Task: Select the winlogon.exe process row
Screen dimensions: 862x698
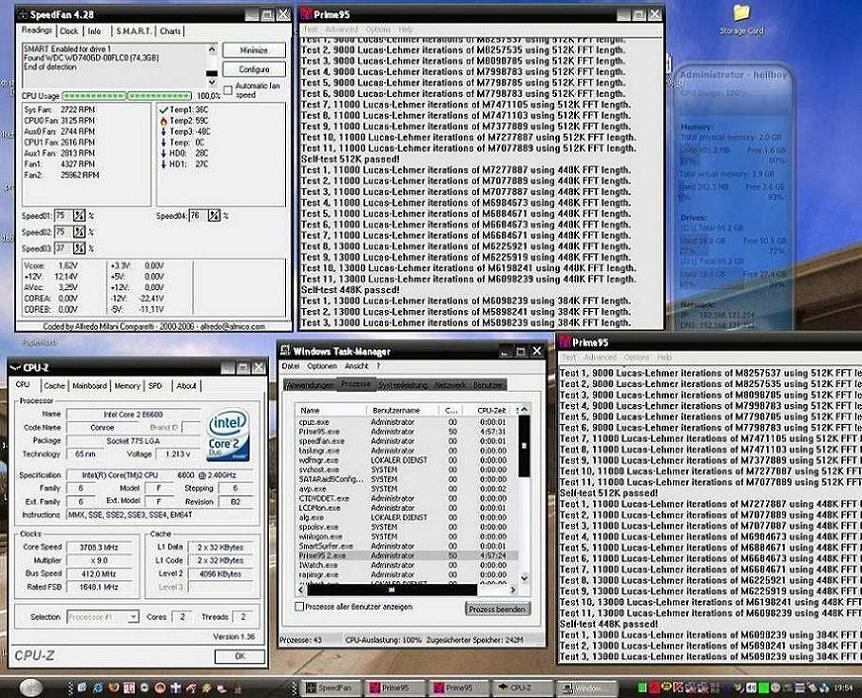Action: point(407,536)
